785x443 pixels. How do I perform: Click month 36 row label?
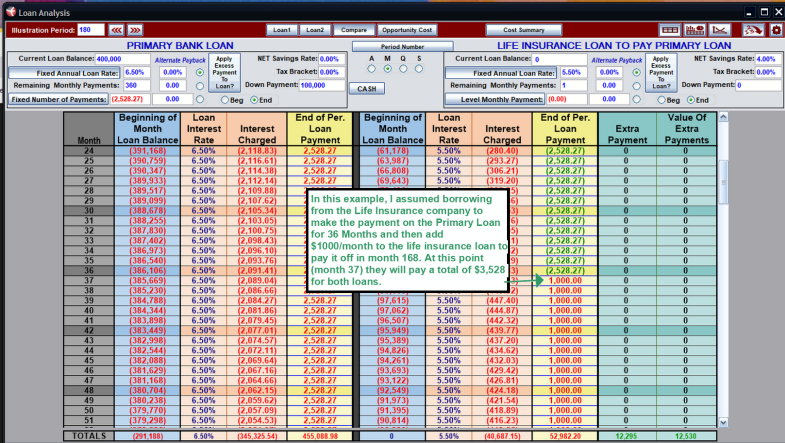click(x=89, y=270)
